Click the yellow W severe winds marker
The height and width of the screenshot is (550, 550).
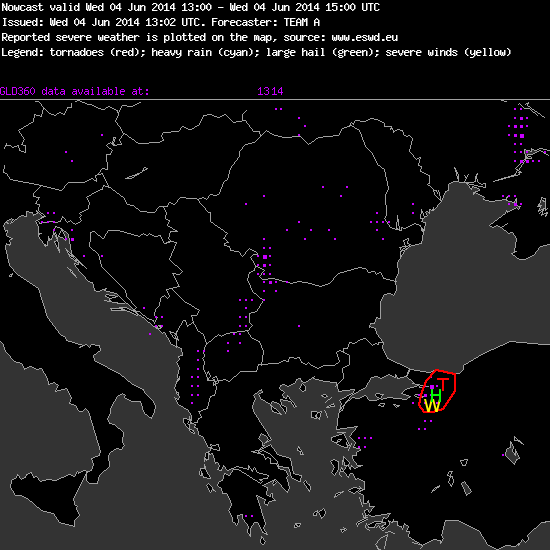(x=432, y=406)
